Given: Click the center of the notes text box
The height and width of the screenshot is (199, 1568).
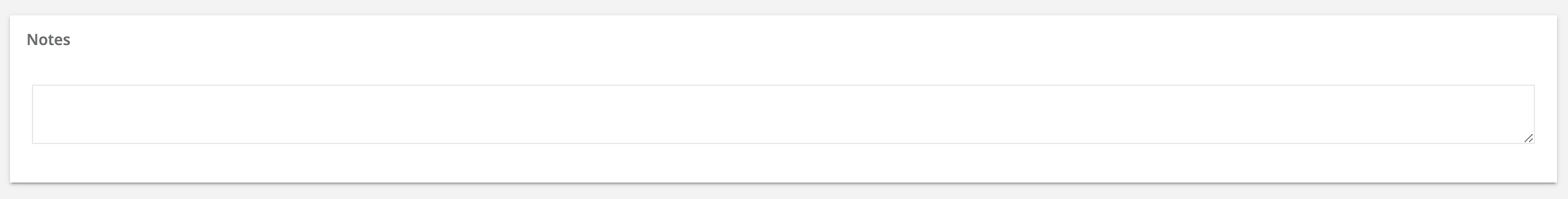Looking at the screenshot, I should tap(783, 114).
